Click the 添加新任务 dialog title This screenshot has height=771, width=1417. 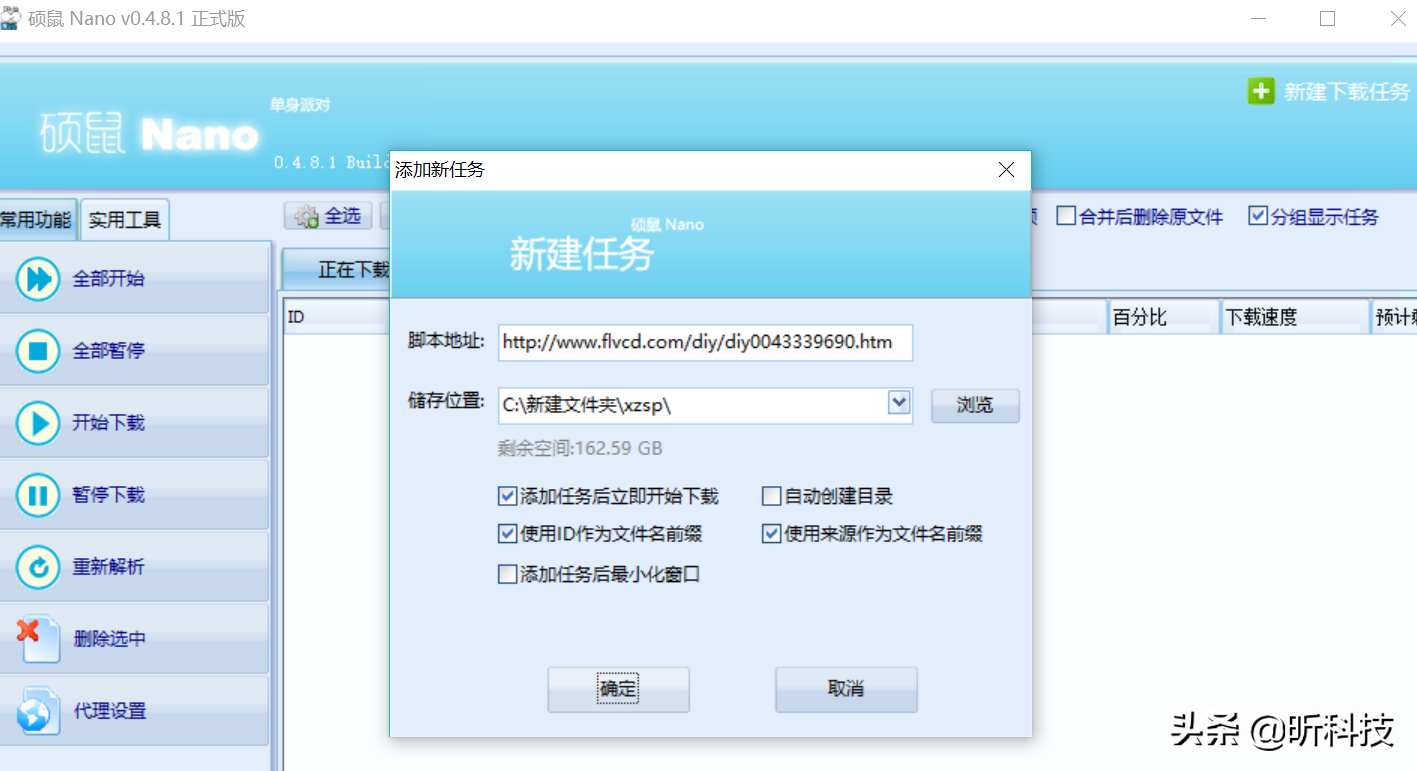(x=440, y=170)
